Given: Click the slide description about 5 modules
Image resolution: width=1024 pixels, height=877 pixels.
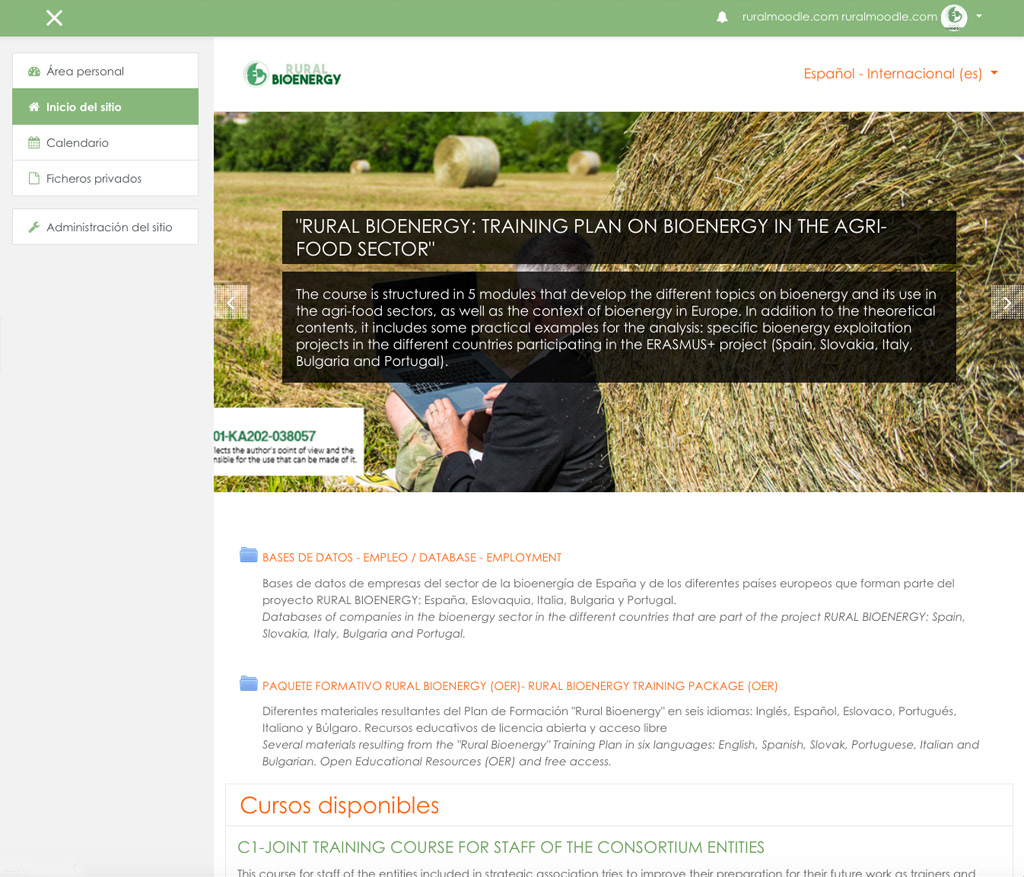Looking at the screenshot, I should point(618,327).
